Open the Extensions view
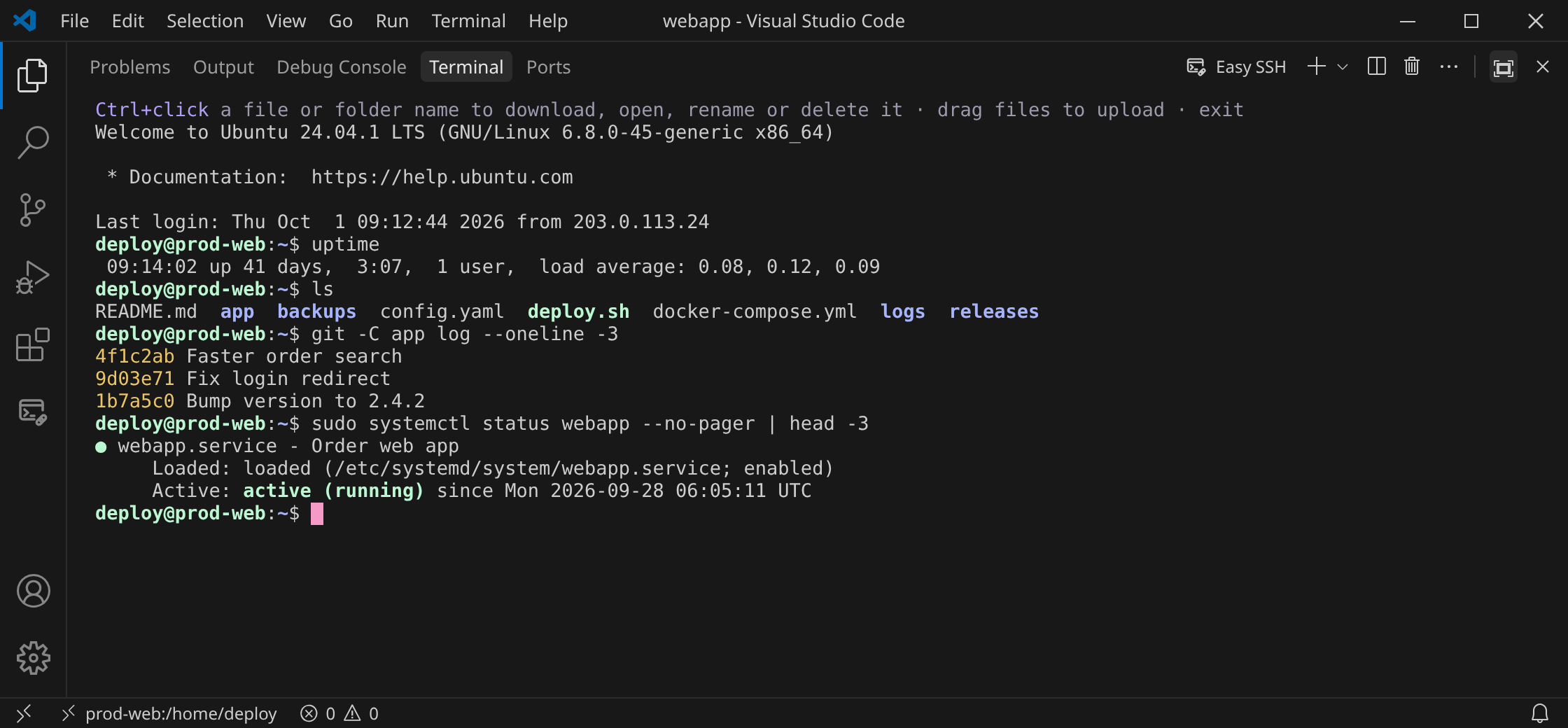Image resolution: width=1568 pixels, height=728 pixels. [x=33, y=344]
